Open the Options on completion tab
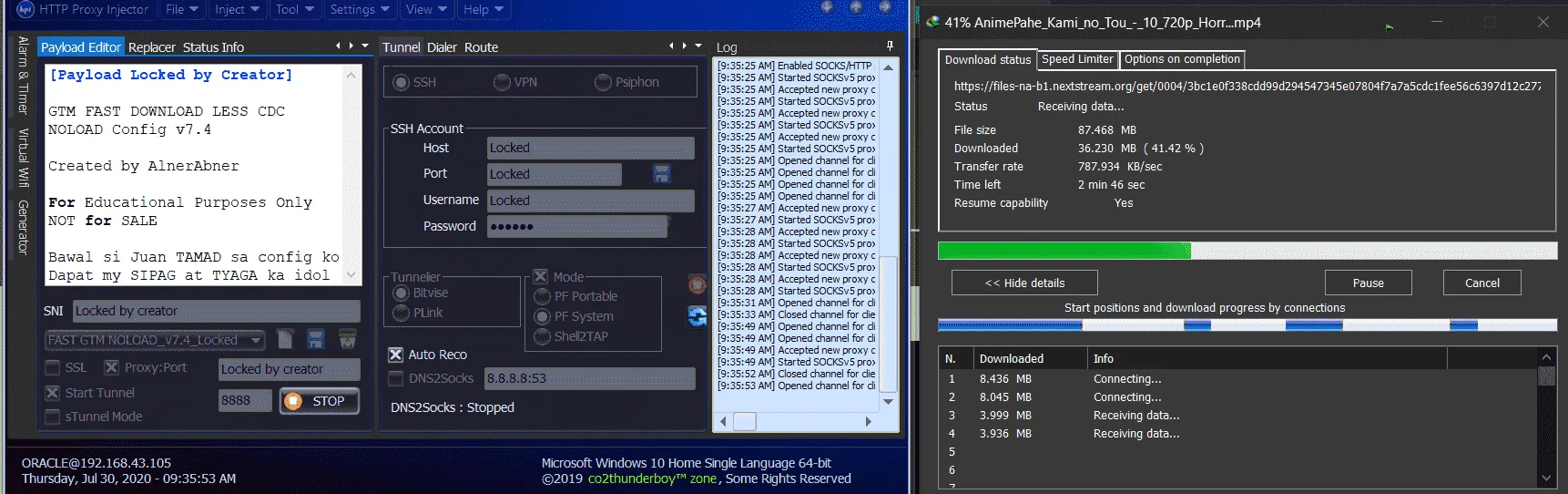This screenshot has height=494, width=1568. tap(1182, 59)
